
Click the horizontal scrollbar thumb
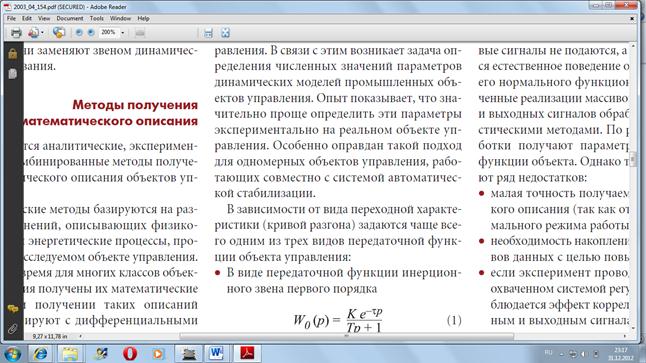(347, 337)
